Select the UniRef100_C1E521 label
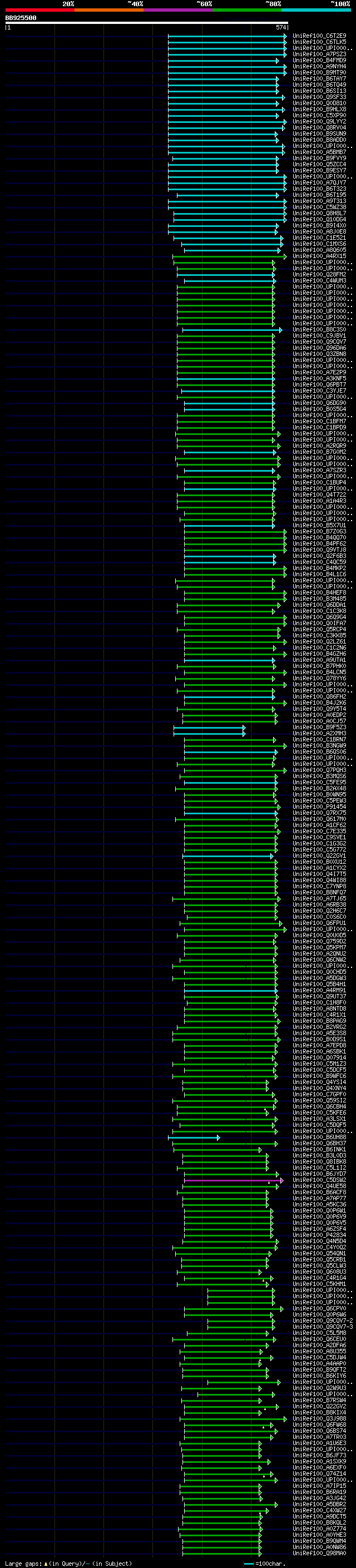Viewport: 356px width, 1568px height. pyautogui.click(x=319, y=238)
